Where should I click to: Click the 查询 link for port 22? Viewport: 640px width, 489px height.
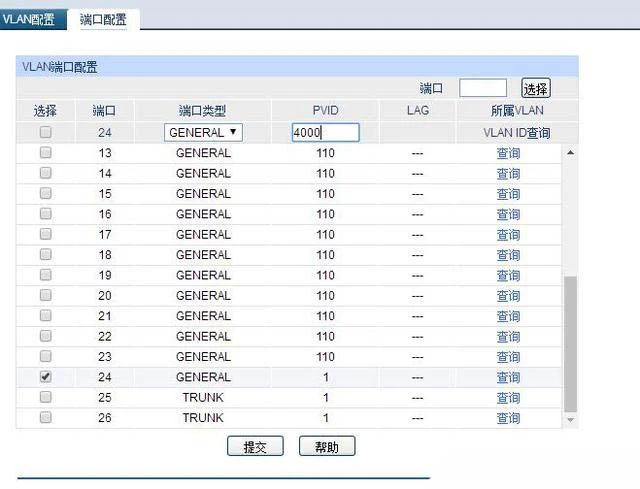(x=508, y=337)
